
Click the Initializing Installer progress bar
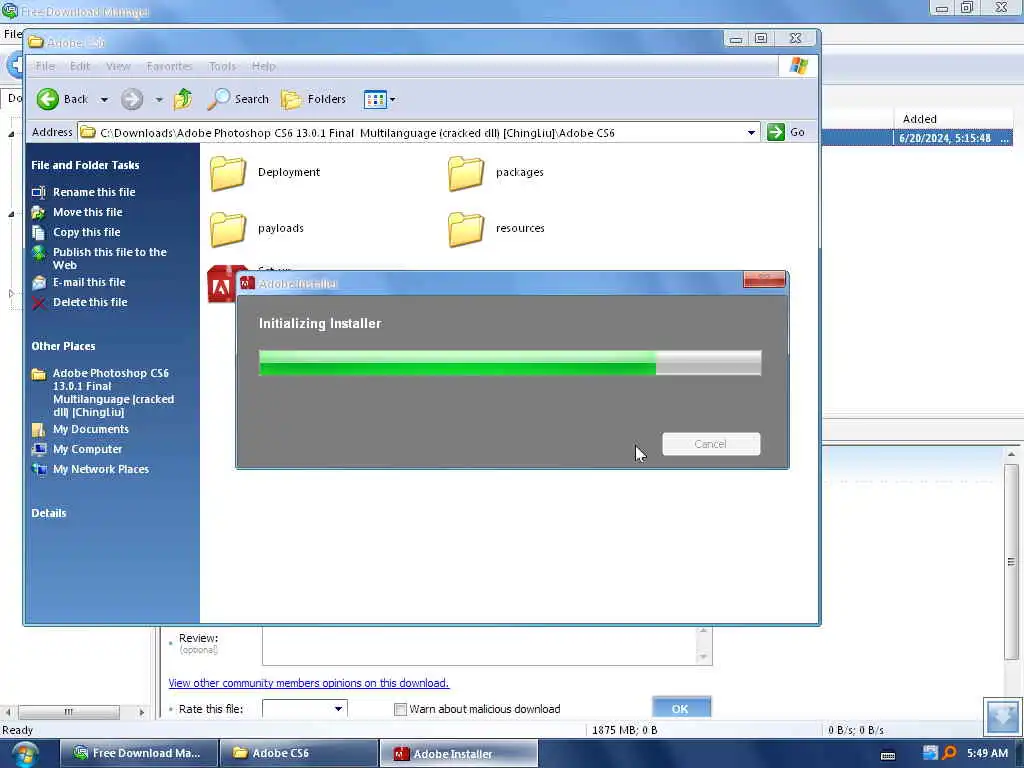510,363
